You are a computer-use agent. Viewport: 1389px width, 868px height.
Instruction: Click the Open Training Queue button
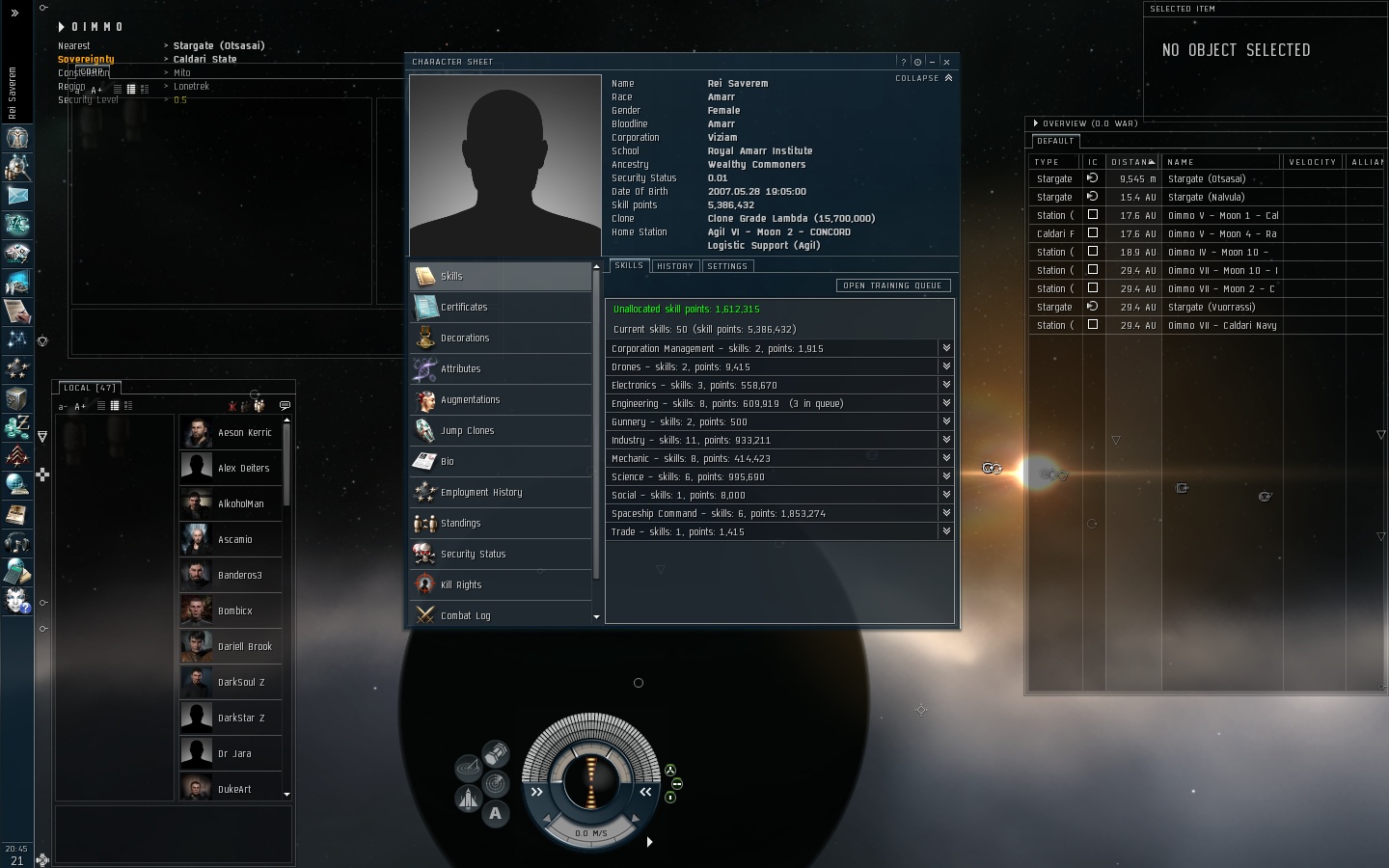click(893, 285)
